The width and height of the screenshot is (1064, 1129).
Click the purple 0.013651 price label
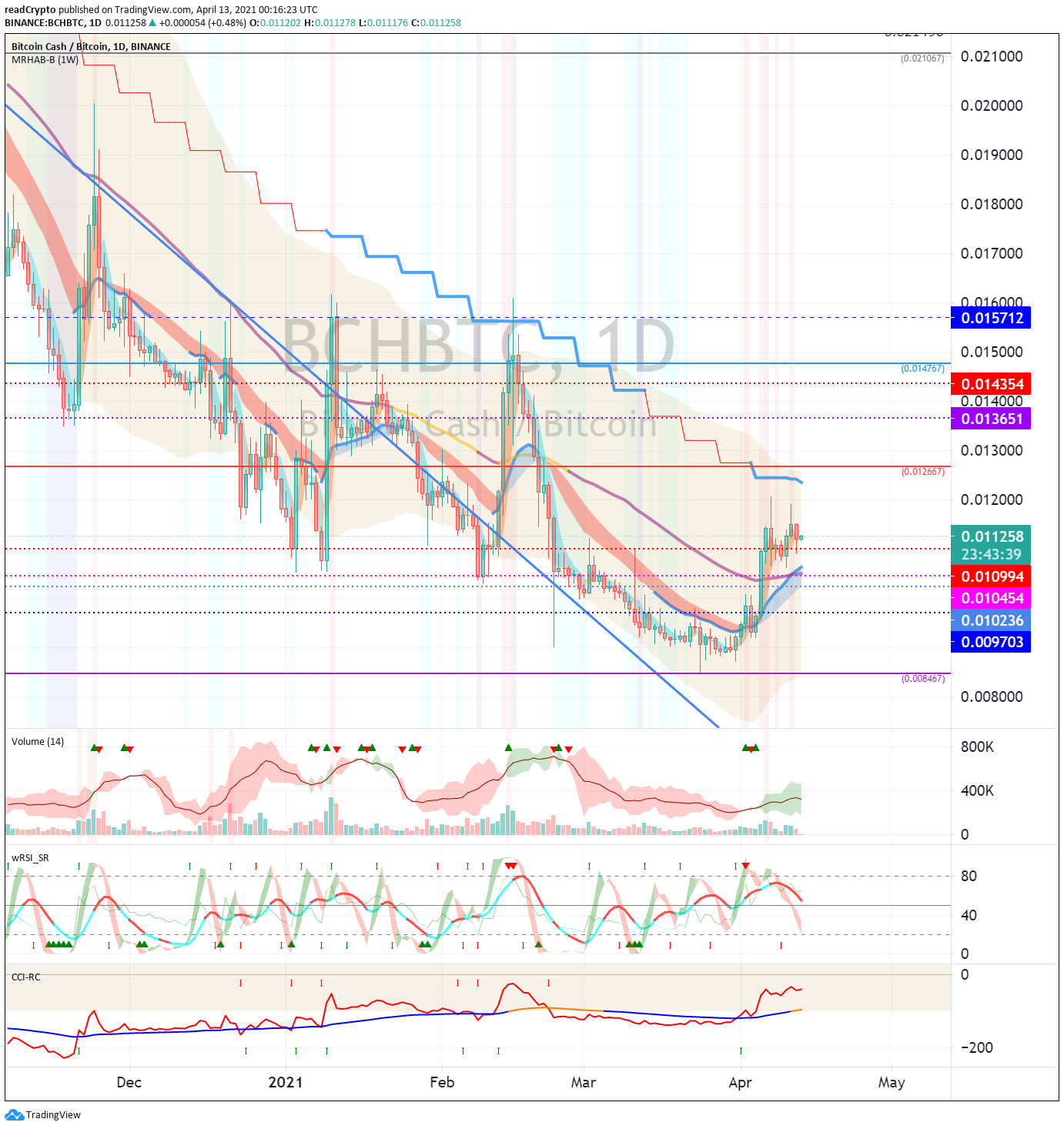[991, 419]
